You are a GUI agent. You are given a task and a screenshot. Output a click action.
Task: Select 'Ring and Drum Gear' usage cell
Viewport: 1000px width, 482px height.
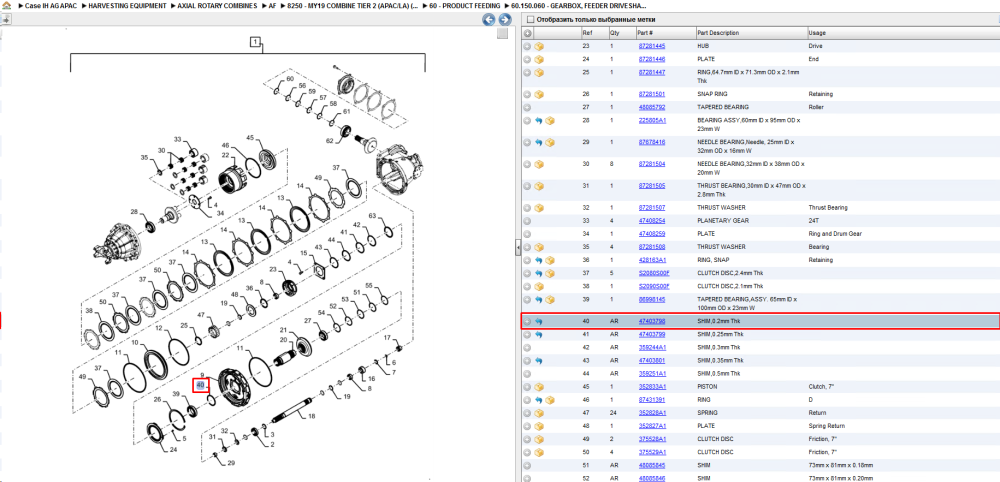(x=835, y=234)
